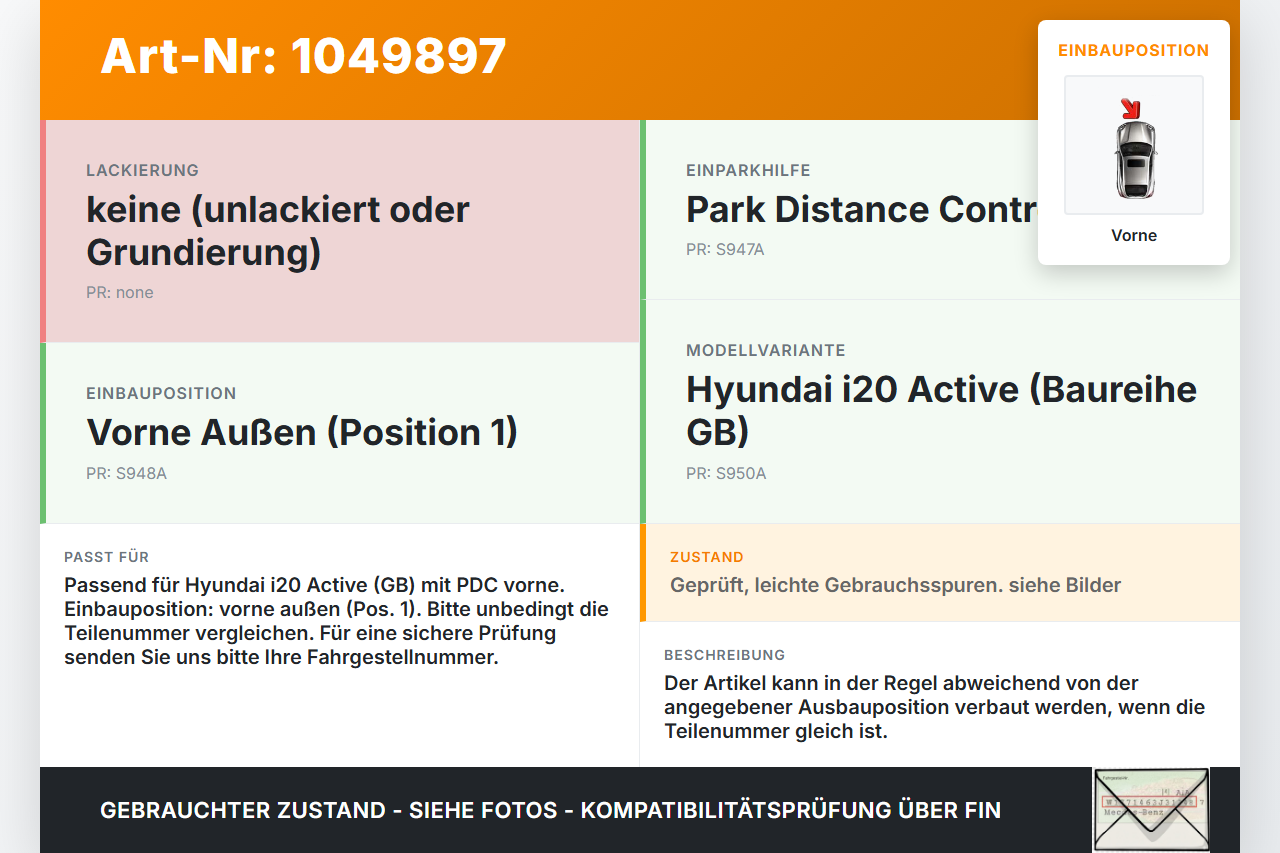Click the red arrow on car diagram
The height and width of the screenshot is (853, 1280).
click(x=1130, y=107)
